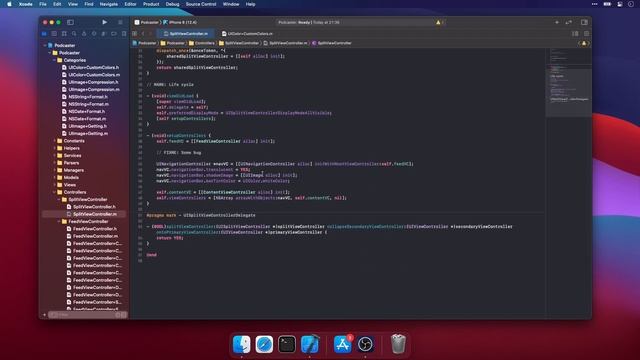Open the Product menu
The width and height of the screenshot is (640, 360).
(x=151, y=4)
